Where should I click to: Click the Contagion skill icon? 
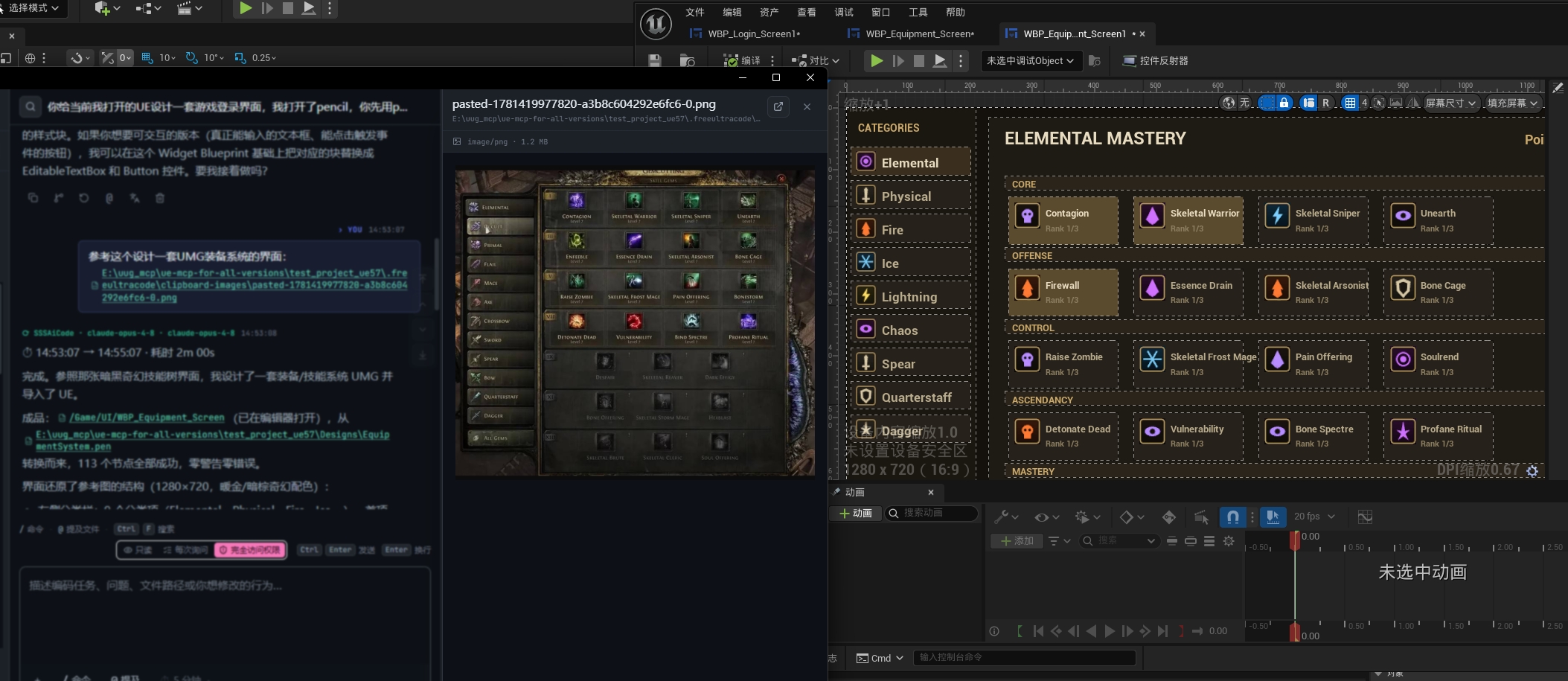pyautogui.click(x=1027, y=216)
